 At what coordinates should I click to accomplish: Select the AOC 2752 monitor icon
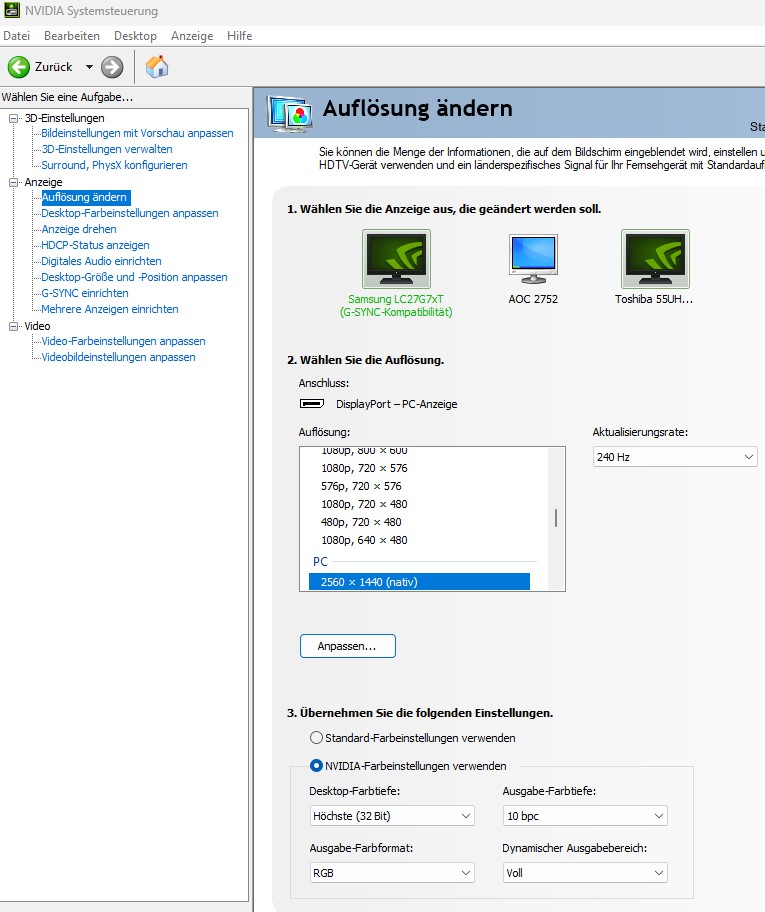[x=533, y=259]
